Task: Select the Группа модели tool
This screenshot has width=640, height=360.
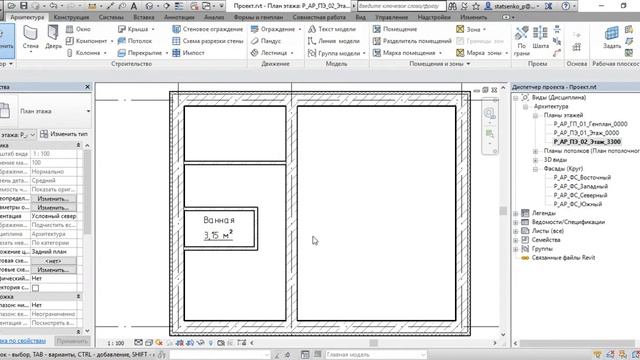Action: click(x=334, y=53)
